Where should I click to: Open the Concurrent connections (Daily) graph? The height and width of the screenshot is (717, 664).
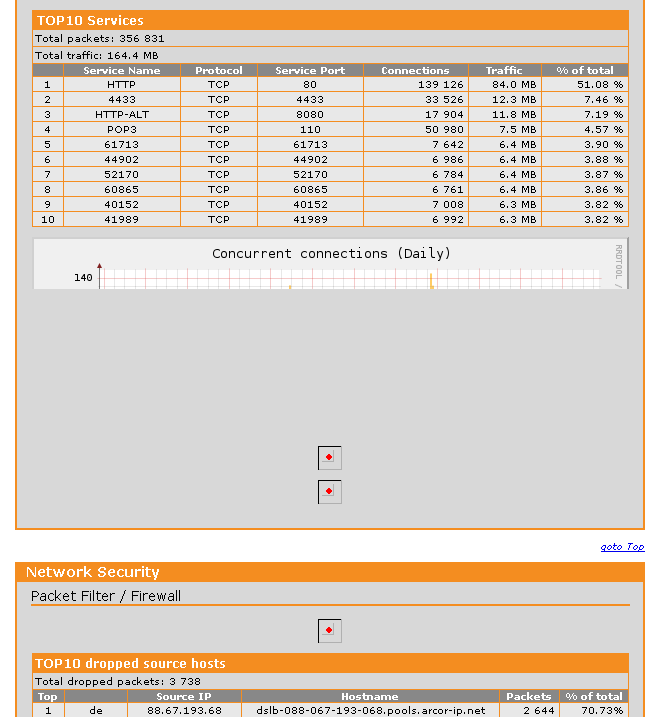[331, 263]
